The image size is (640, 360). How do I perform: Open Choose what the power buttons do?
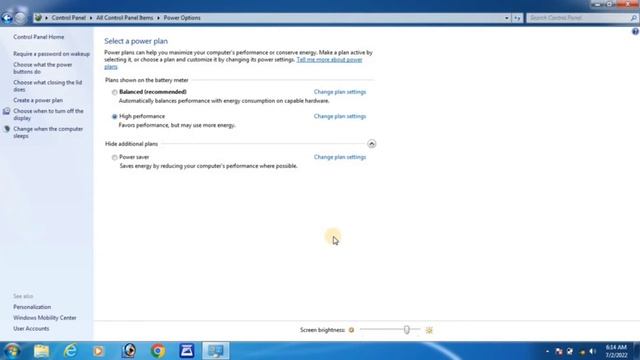[x=42, y=68]
